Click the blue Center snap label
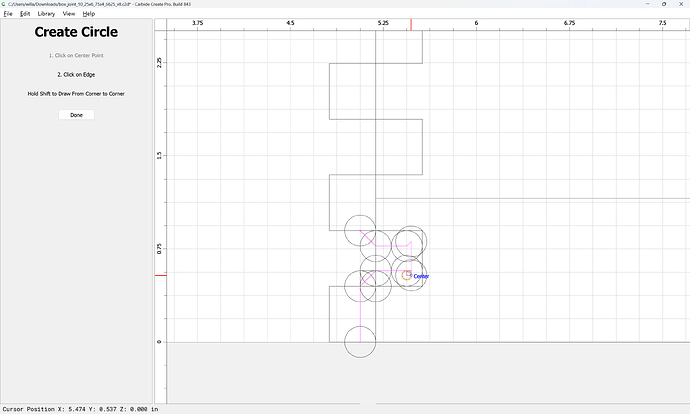 (x=421, y=276)
